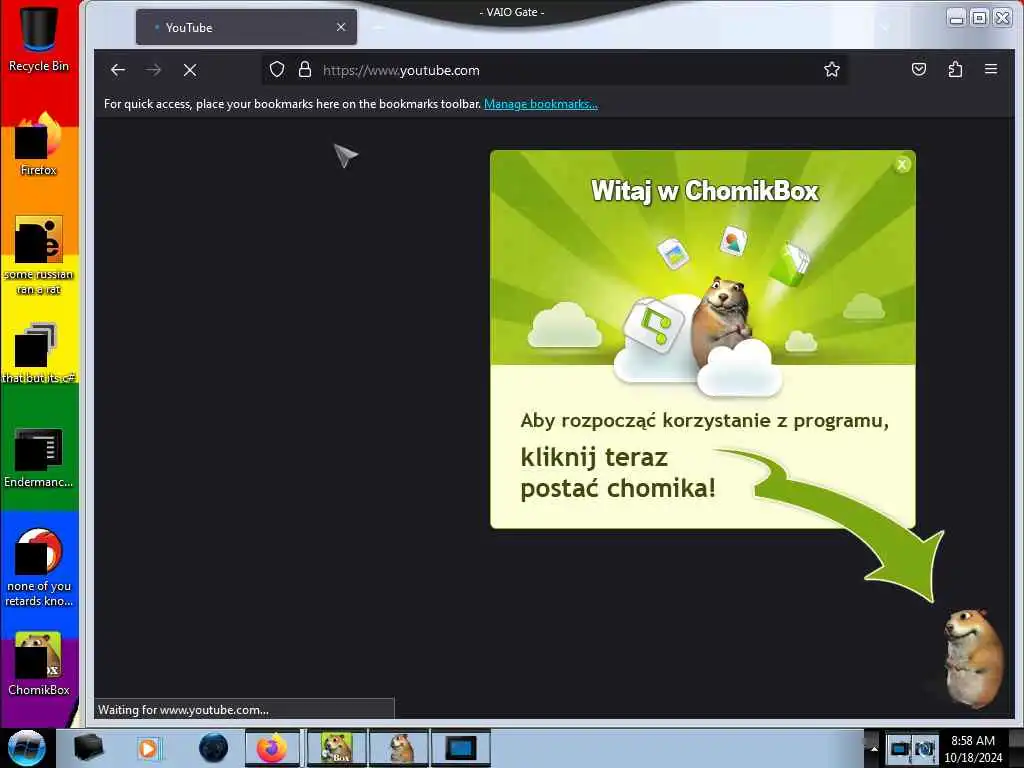1024x768 pixels.
Task: Stop loading the YouTube page
Action: [x=190, y=70]
